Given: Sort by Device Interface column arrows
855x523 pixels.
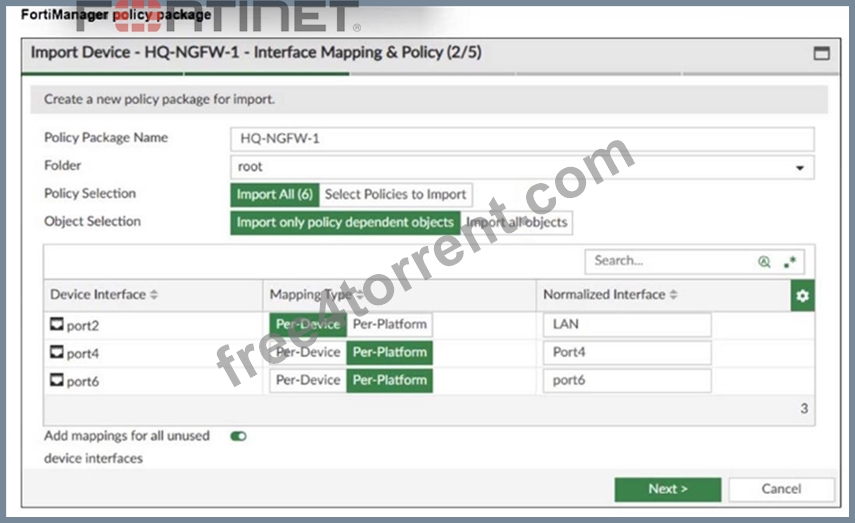Looking at the screenshot, I should tap(154, 294).
